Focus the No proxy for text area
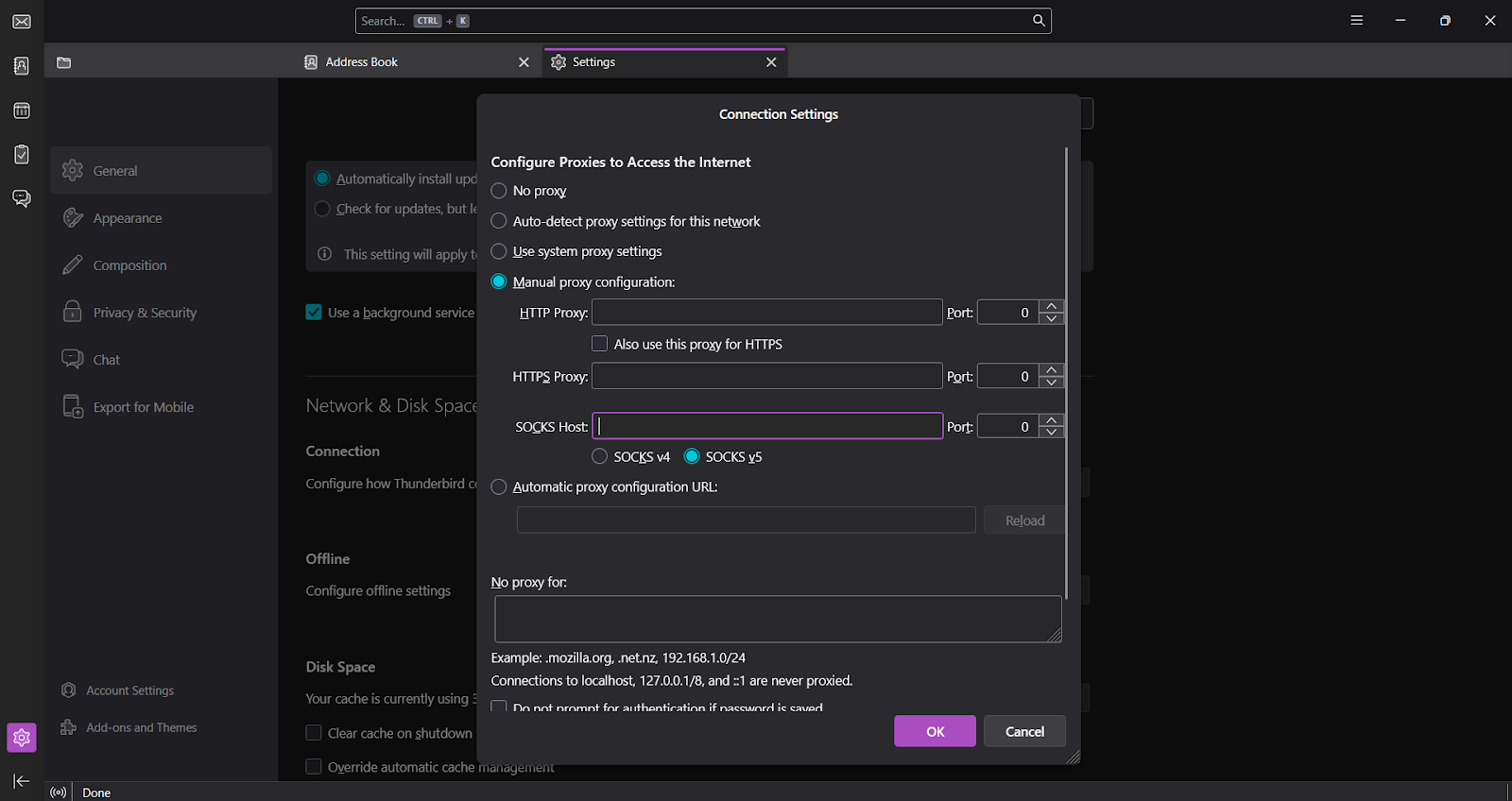Image resolution: width=1512 pixels, height=801 pixels. coord(778,619)
